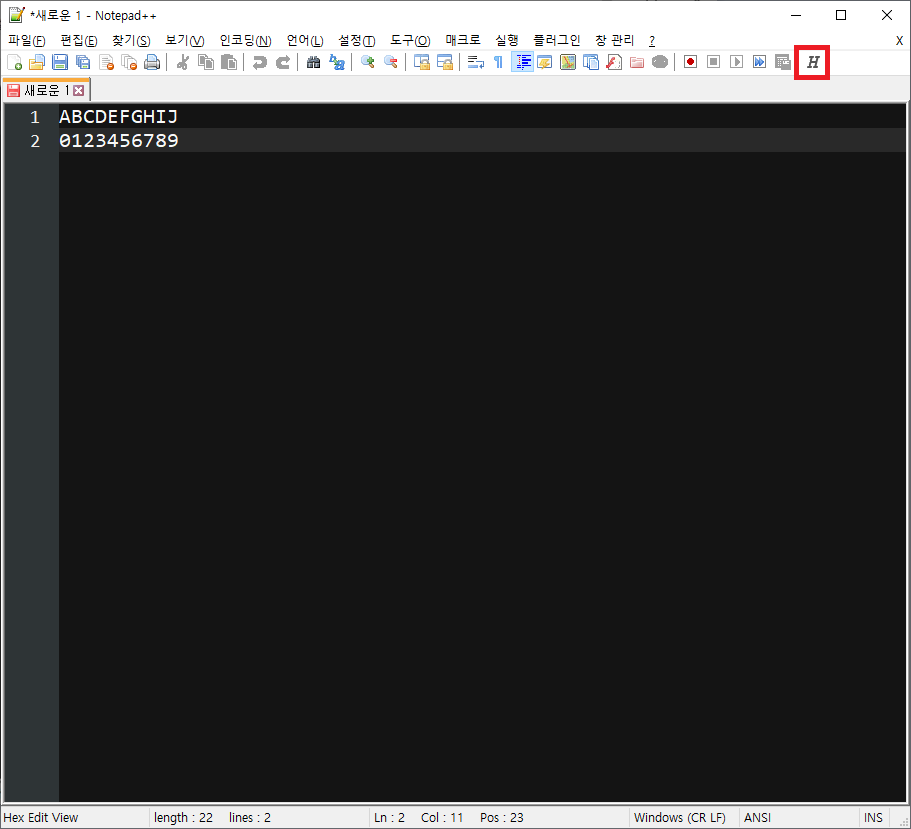Zoom out with the magnifier minus icon
Image resolution: width=911 pixels, height=829 pixels.
tap(390, 62)
